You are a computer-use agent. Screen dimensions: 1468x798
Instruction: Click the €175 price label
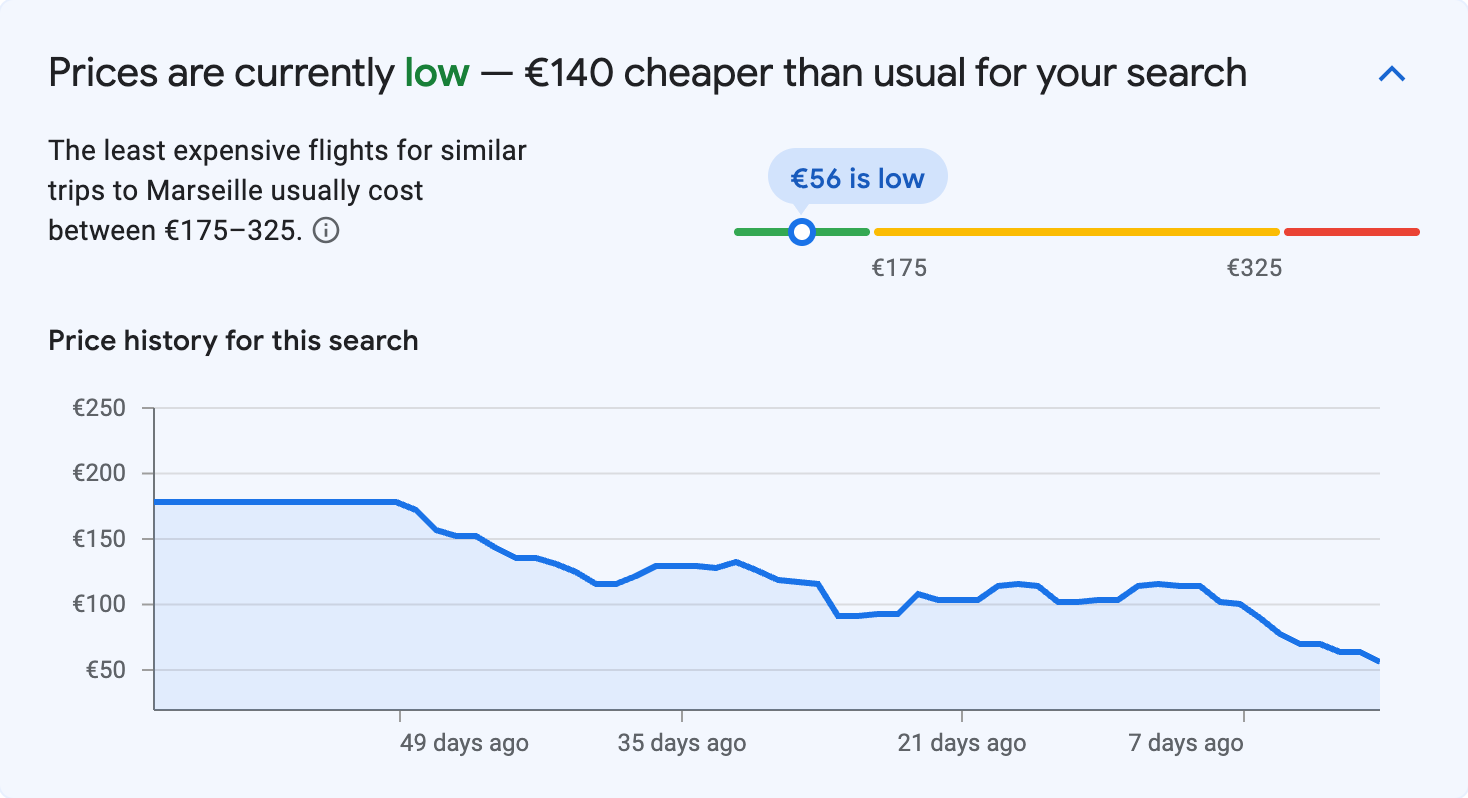pos(898,267)
